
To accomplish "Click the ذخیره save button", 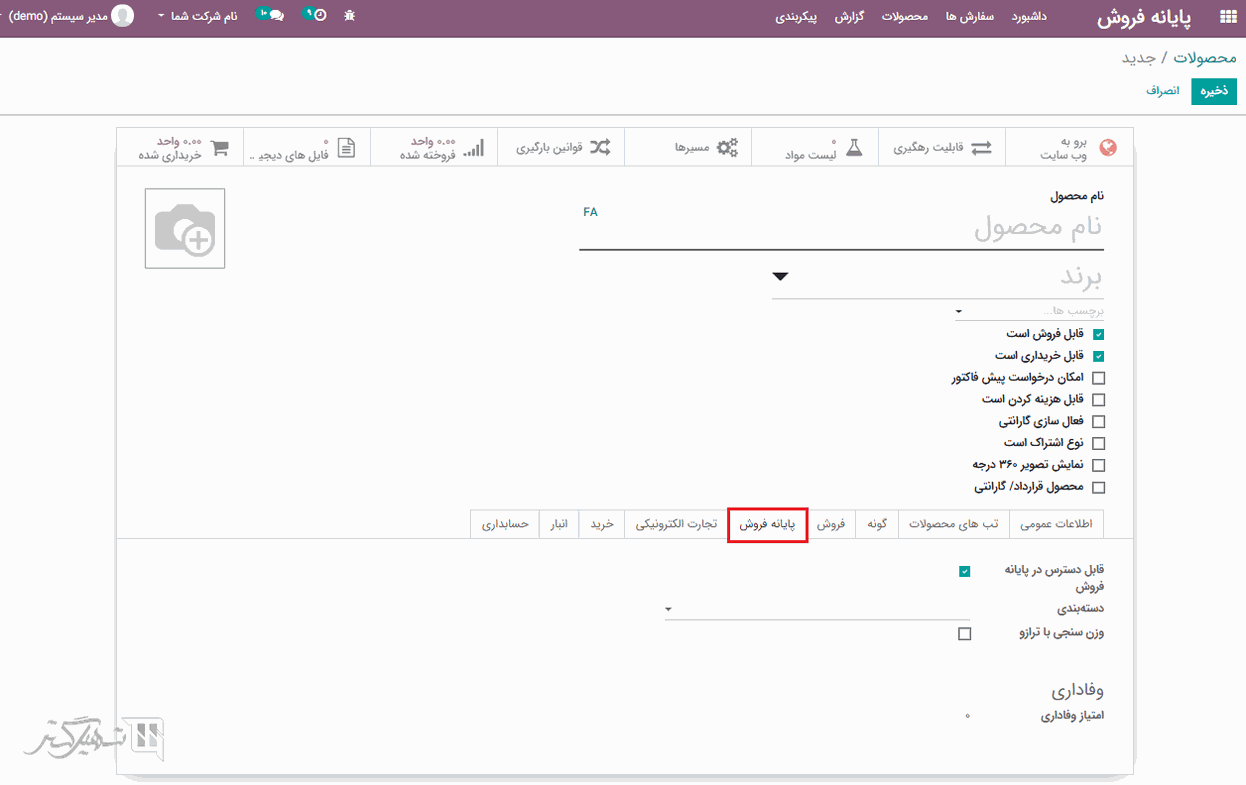I will (1214, 91).
